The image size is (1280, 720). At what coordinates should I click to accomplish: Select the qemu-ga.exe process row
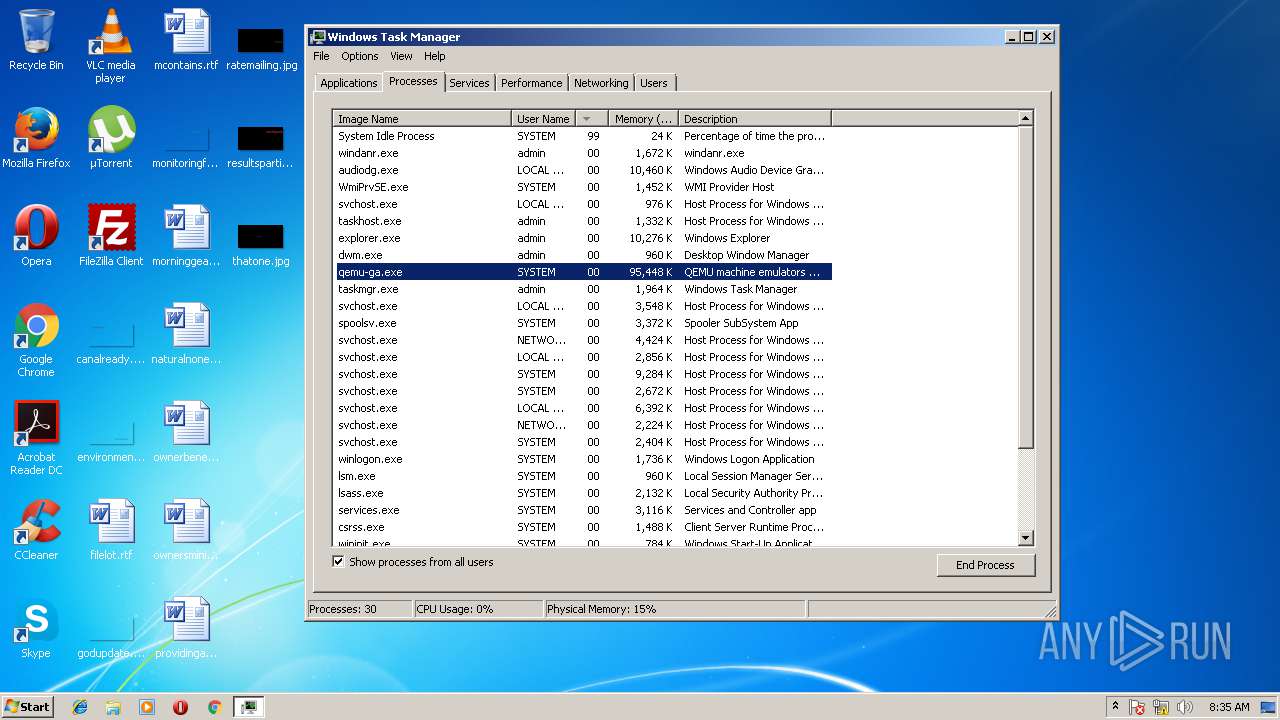click(582, 272)
